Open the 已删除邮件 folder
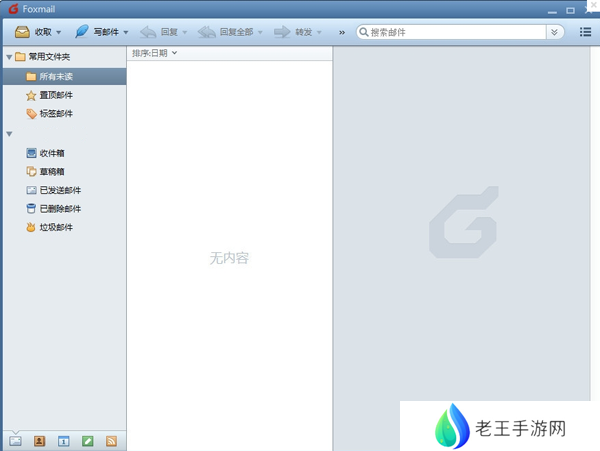This screenshot has height=451, width=600. tap(59, 209)
